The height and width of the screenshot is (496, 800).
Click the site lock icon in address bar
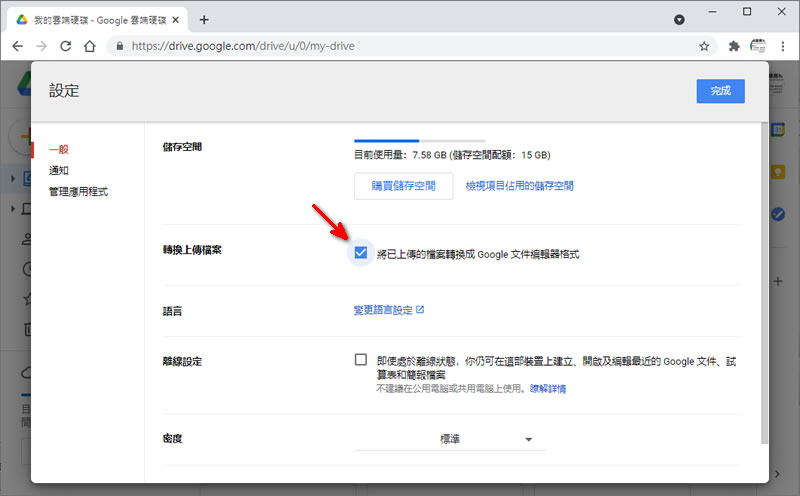pyautogui.click(x=118, y=46)
